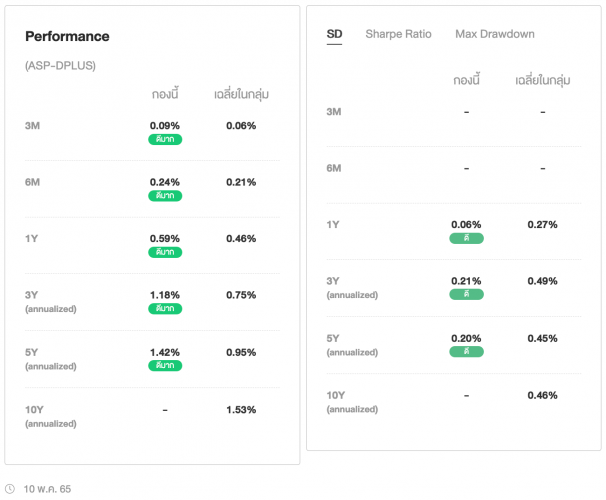This screenshot has width=606, height=500.
Task: Click the 10Y group average value 1.53%
Action: (241, 410)
